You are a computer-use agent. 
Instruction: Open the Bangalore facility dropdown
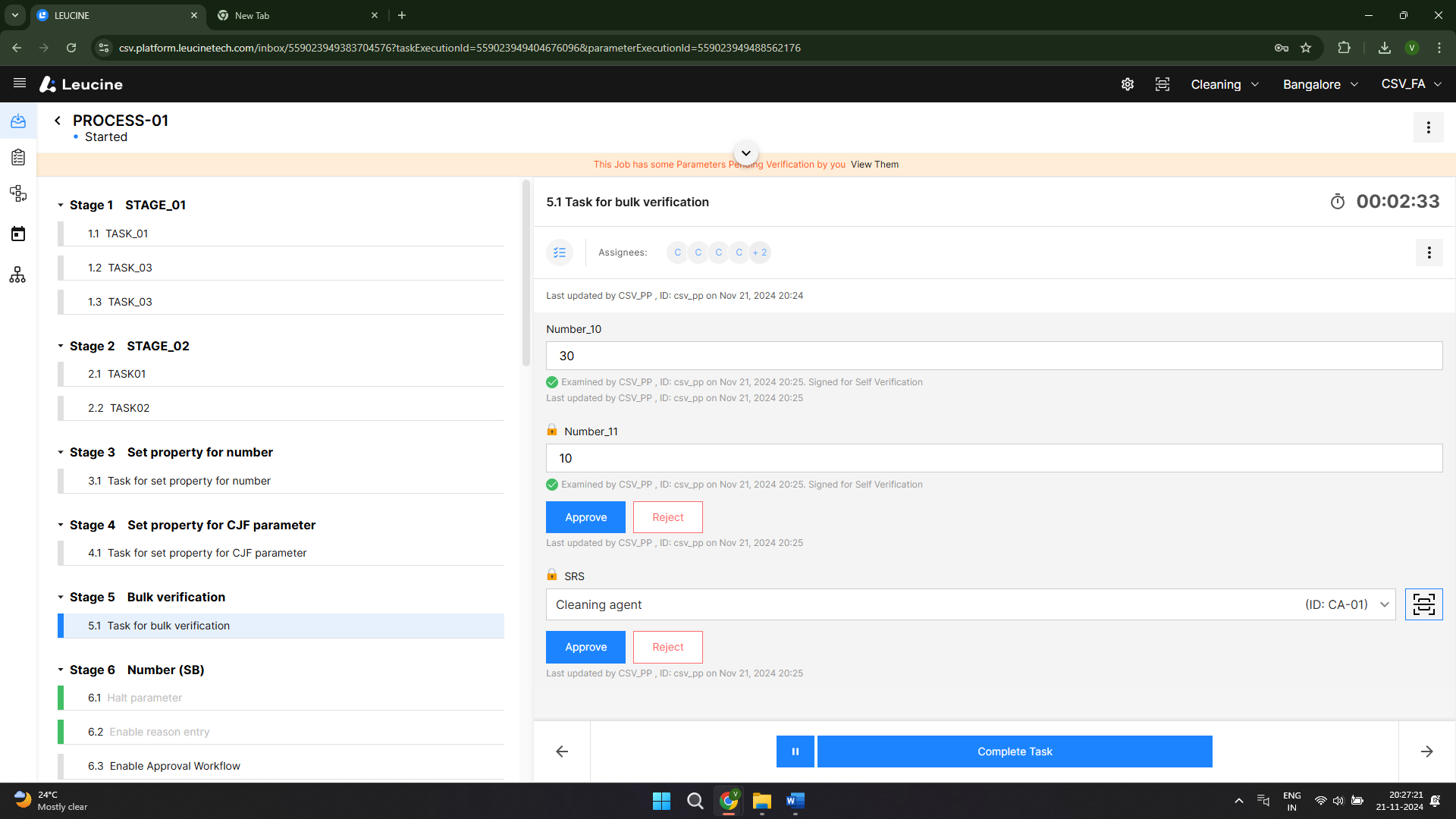1319,84
